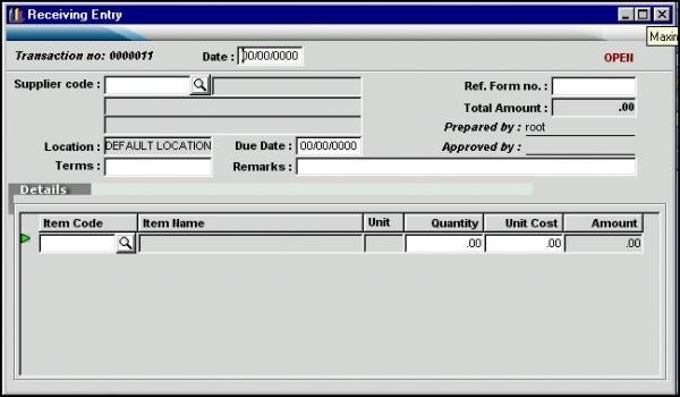Click the Approved by blank line

tap(580, 148)
